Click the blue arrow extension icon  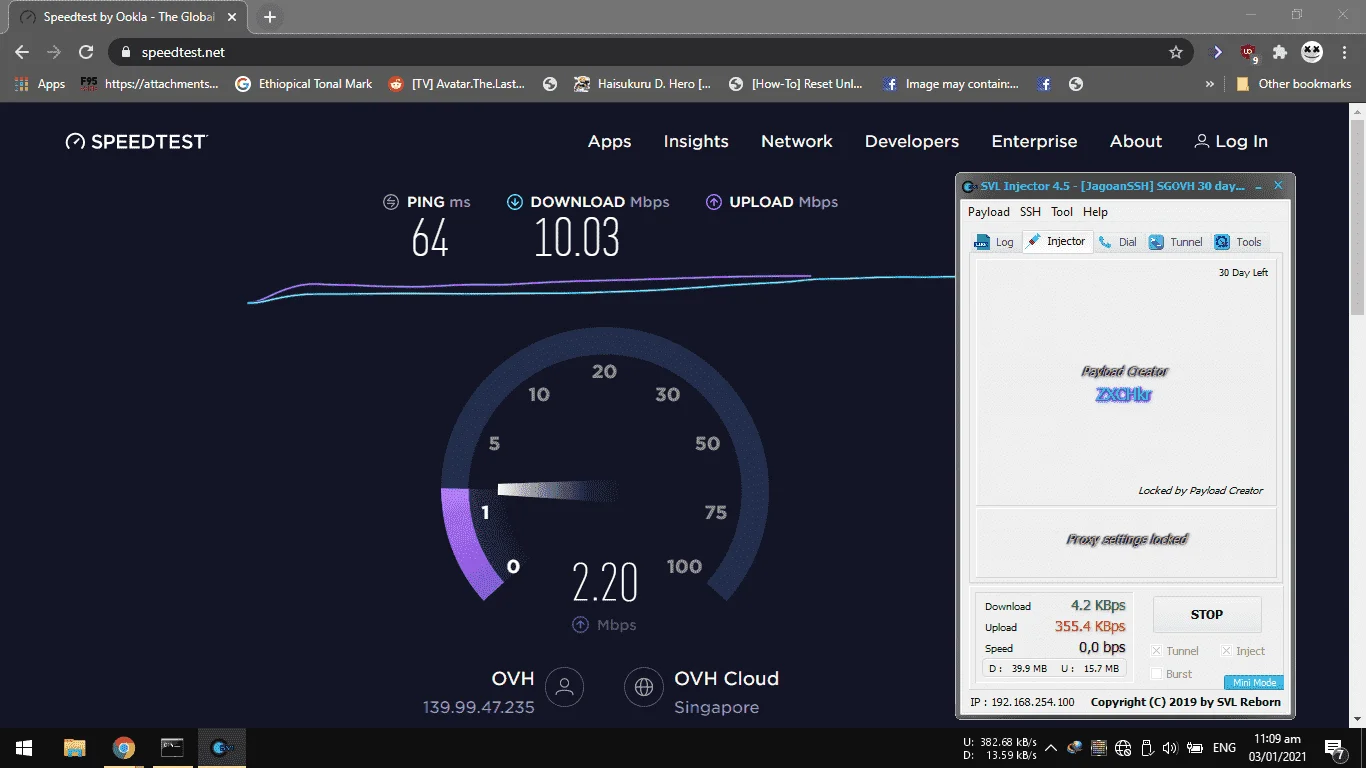pyautogui.click(x=1217, y=52)
